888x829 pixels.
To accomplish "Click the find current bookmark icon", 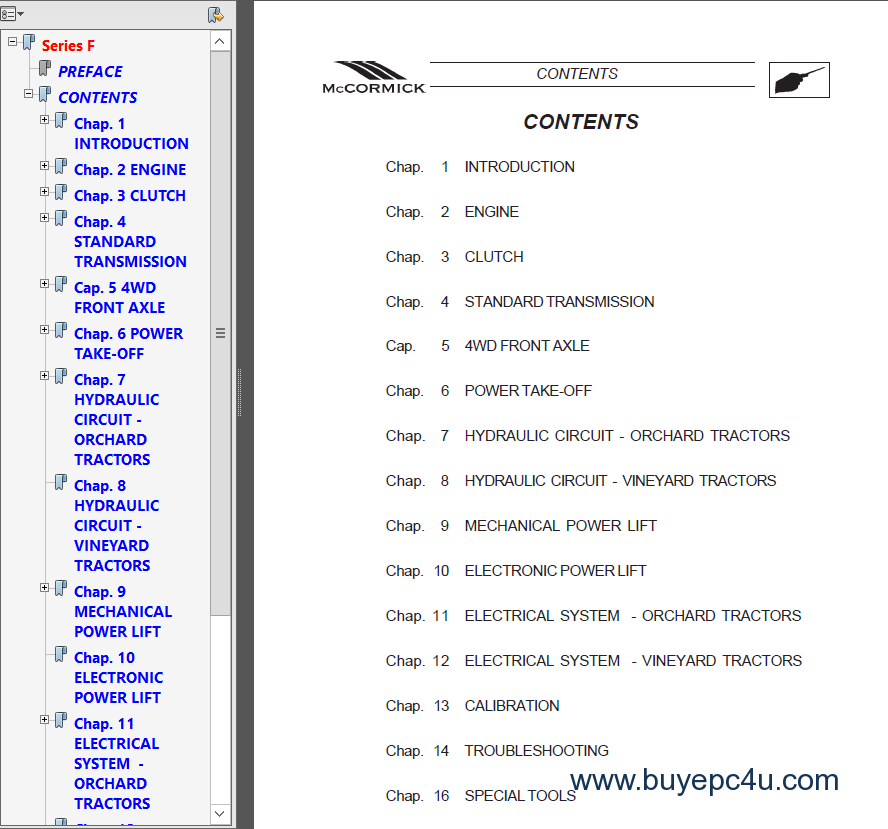I will pos(216,15).
